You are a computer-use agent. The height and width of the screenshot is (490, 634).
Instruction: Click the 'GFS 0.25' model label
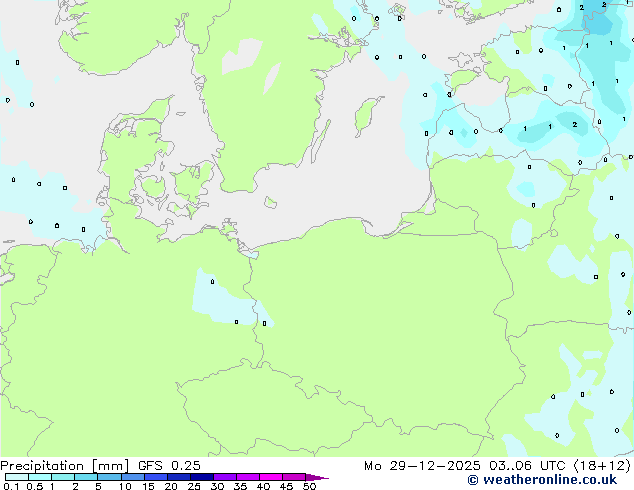169,466
